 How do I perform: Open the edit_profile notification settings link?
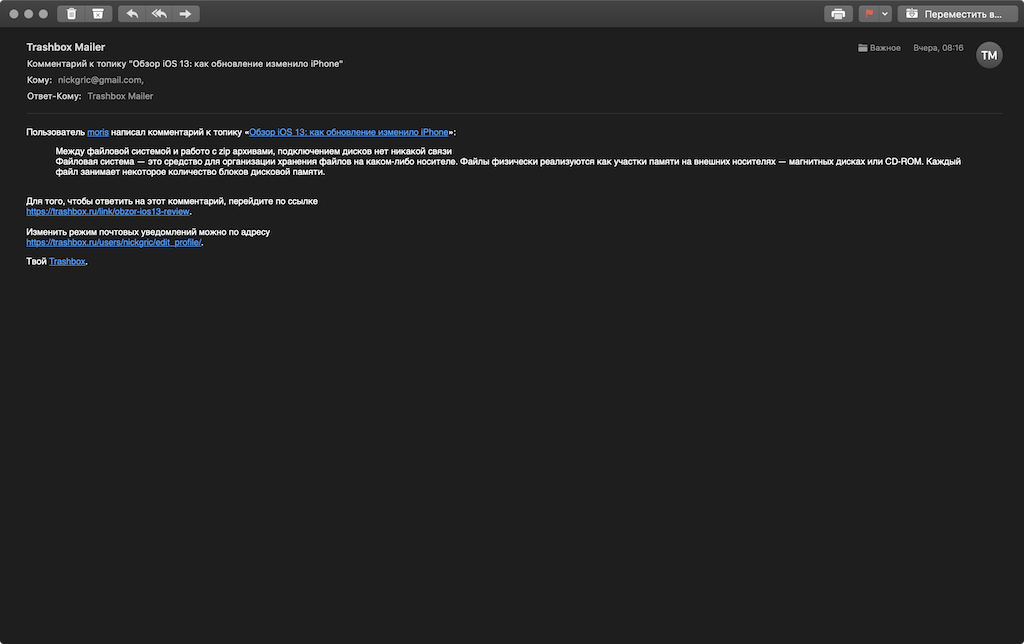point(114,242)
